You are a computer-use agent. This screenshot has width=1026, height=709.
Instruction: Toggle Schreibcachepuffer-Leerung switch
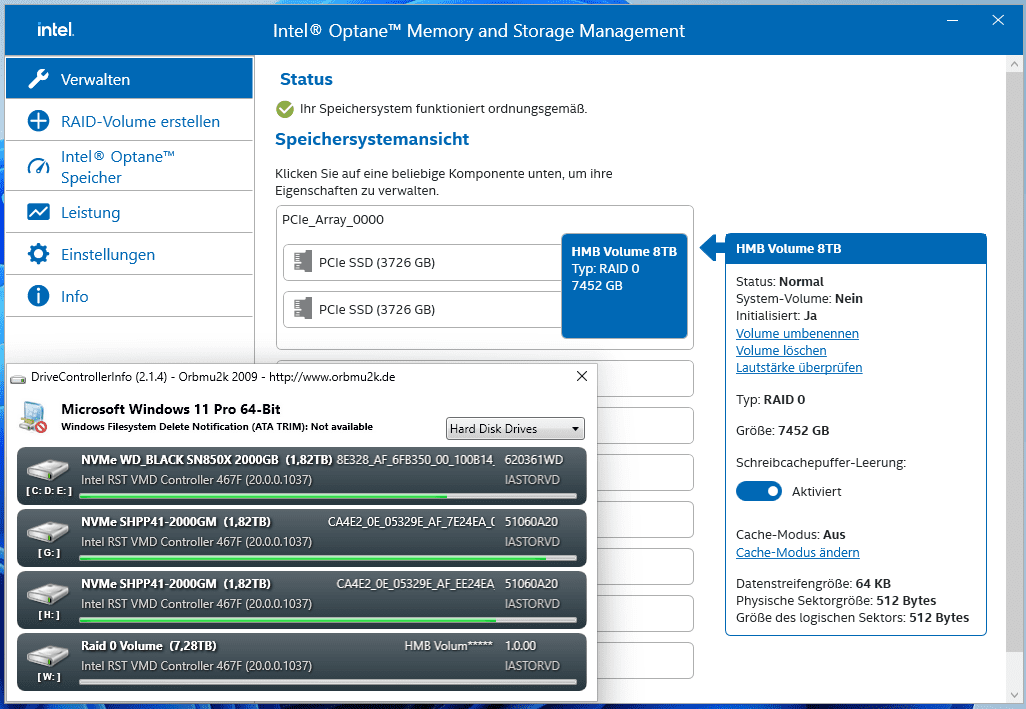coord(758,491)
